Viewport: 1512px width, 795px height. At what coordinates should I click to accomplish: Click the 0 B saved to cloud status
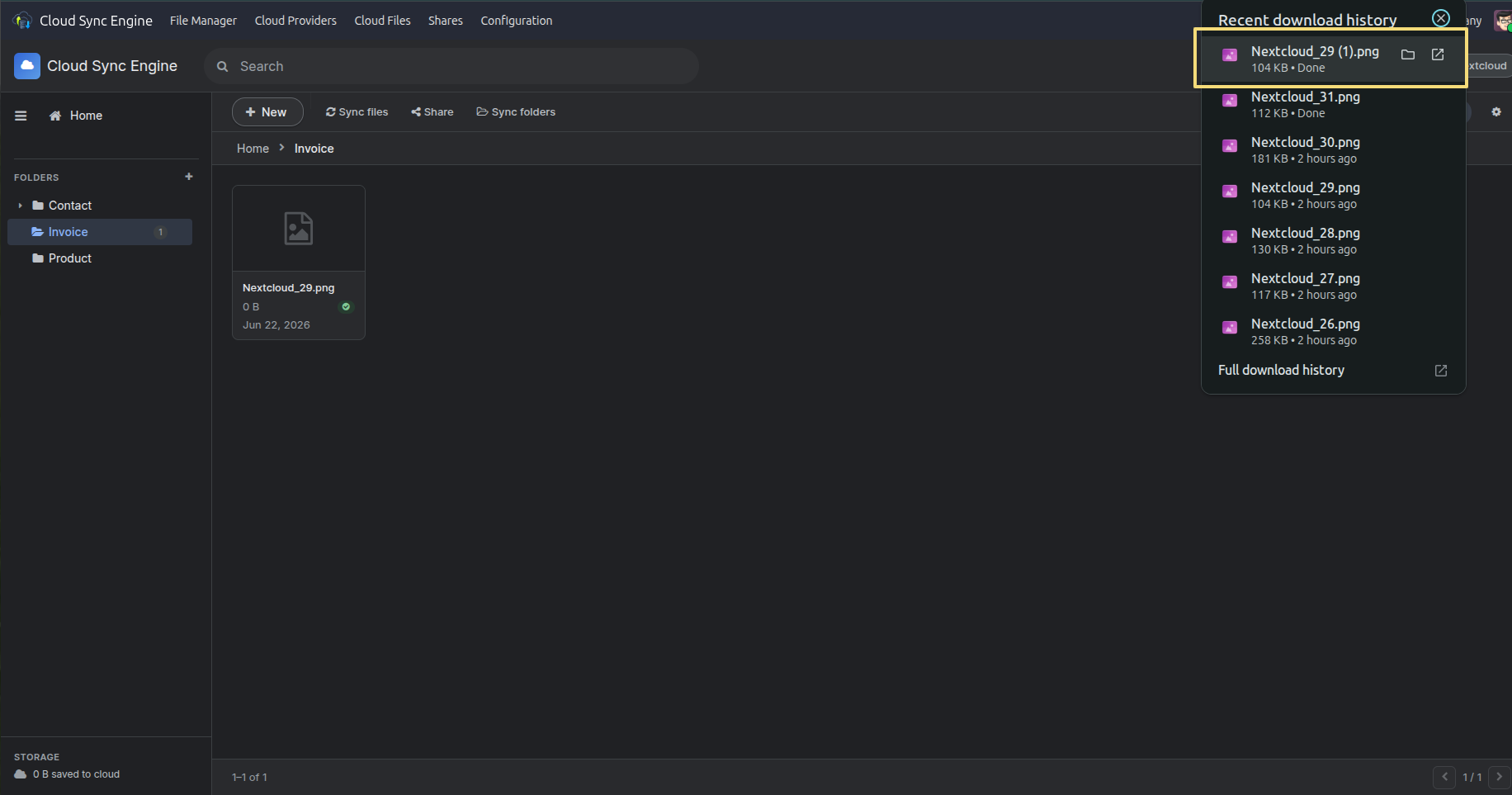[67, 774]
